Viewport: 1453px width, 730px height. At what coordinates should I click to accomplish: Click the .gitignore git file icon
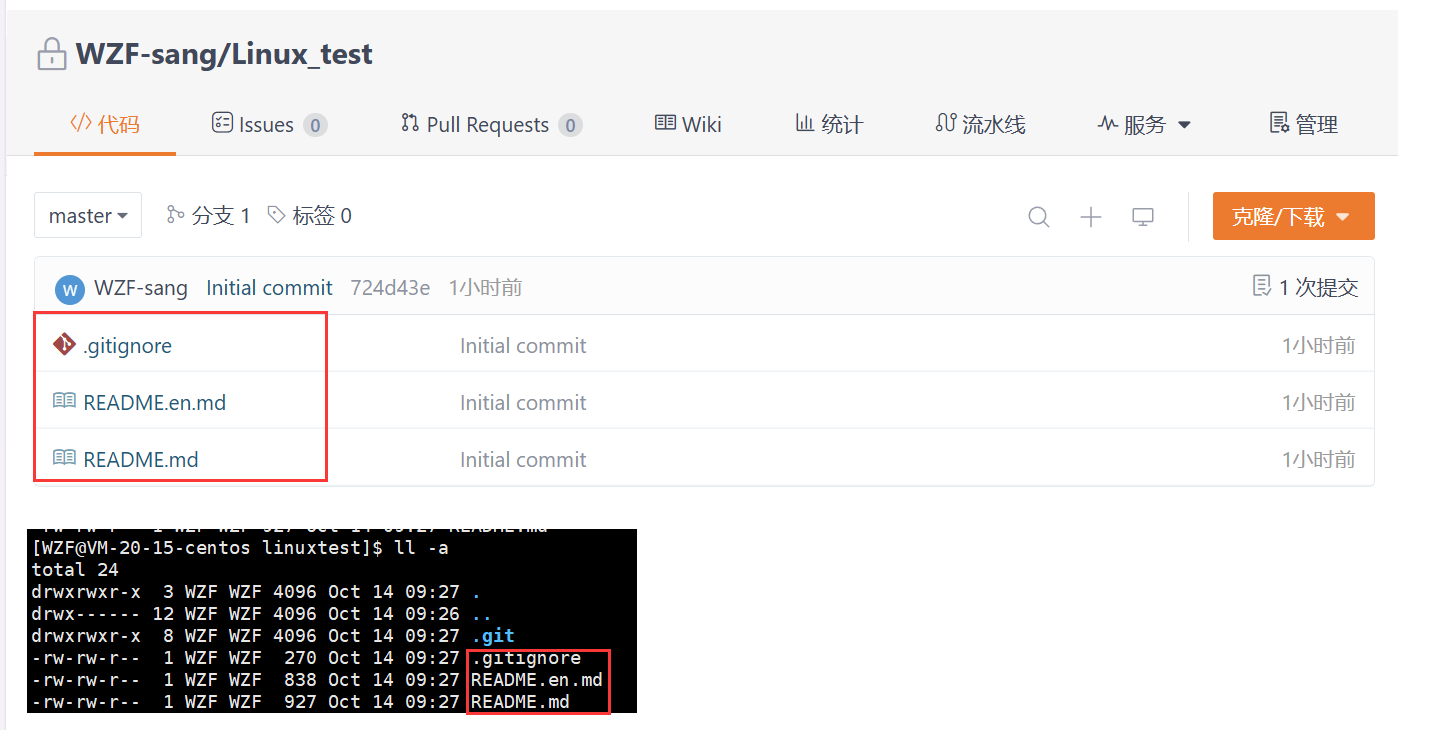[x=64, y=345]
